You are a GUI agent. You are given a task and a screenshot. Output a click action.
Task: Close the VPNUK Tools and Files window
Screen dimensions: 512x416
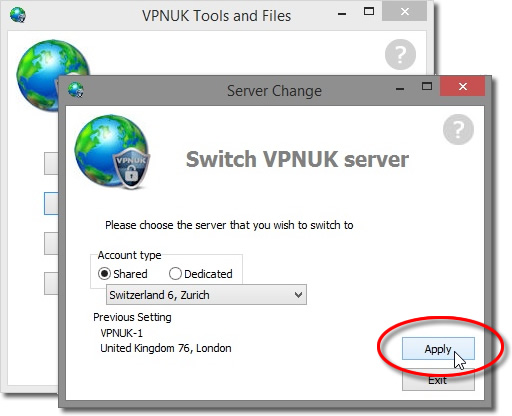[x=404, y=12]
